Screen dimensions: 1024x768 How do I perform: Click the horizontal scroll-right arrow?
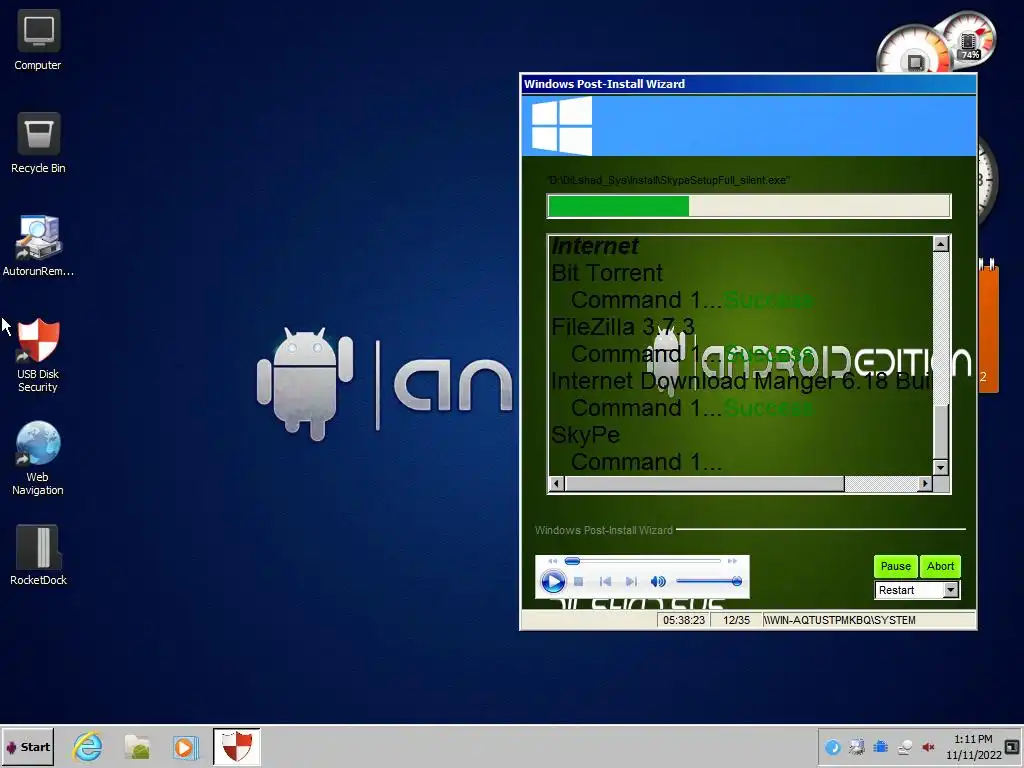coord(925,484)
